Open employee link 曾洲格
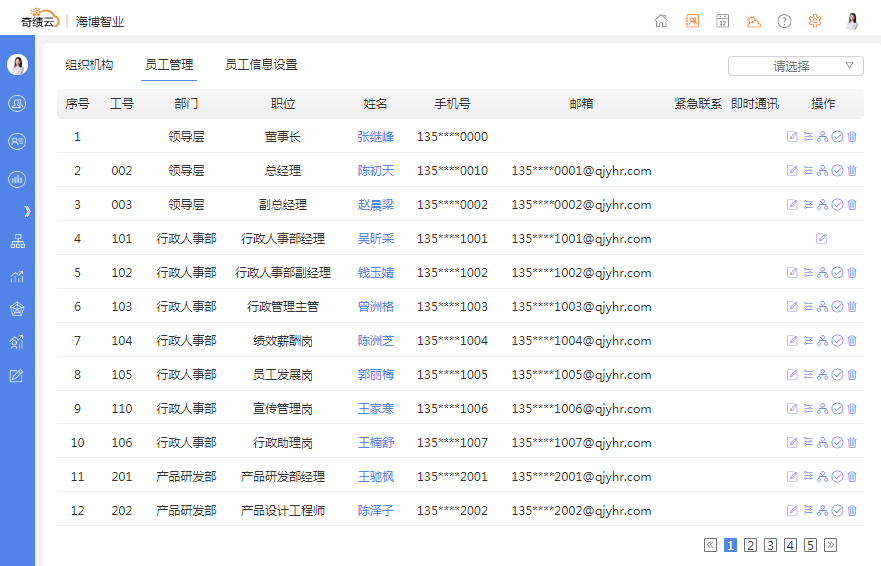This screenshot has height=566, width=881. tap(375, 307)
